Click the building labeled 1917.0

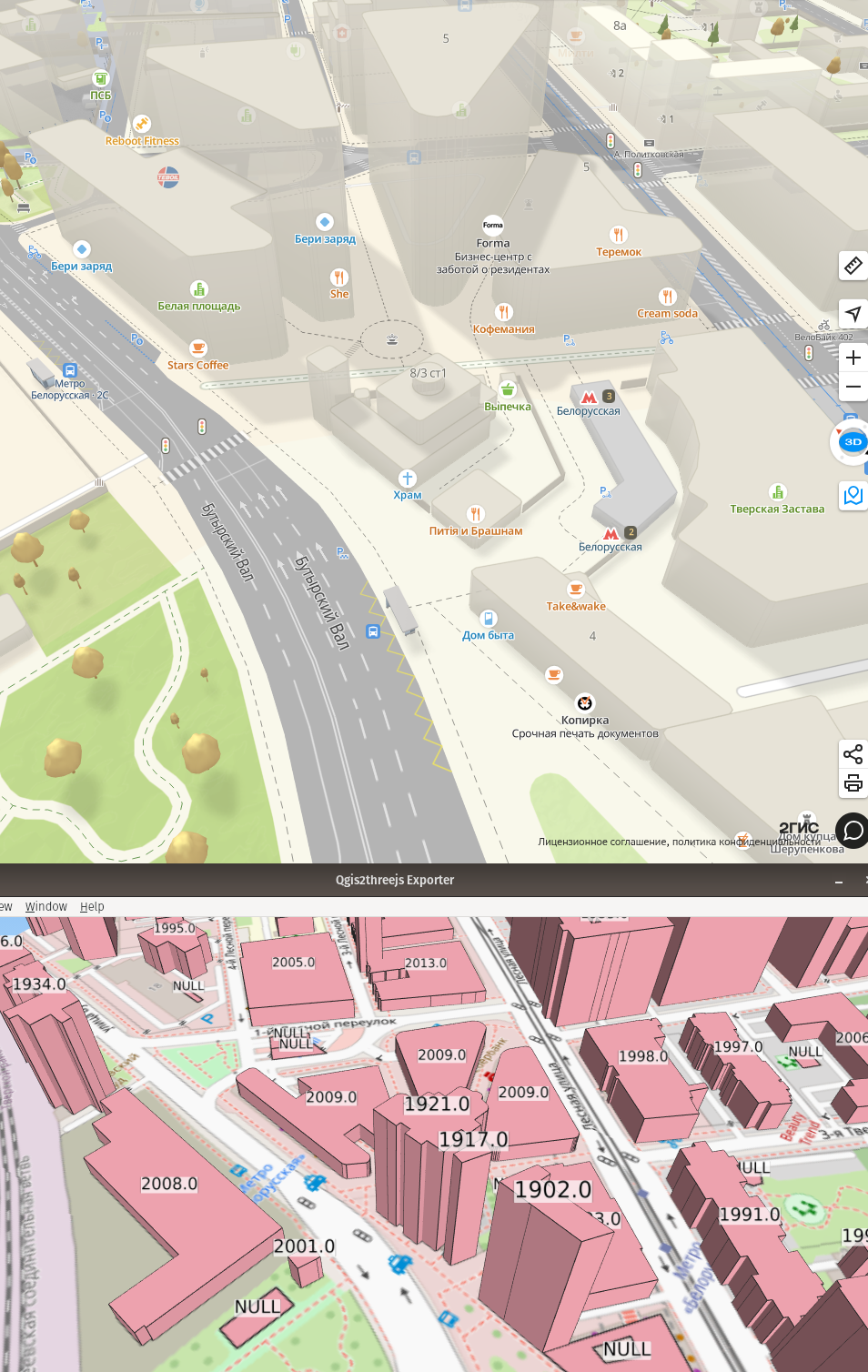pos(473,1139)
